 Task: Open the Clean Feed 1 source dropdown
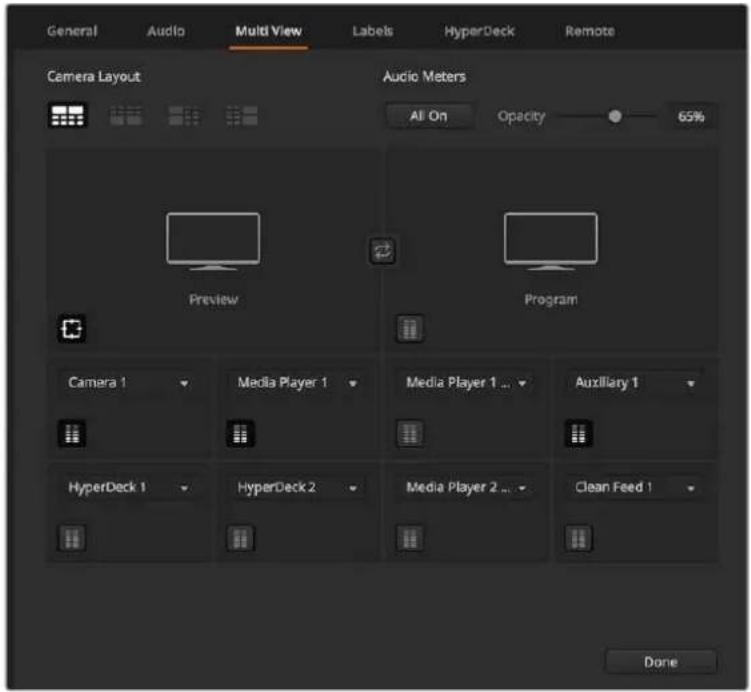tap(635, 488)
